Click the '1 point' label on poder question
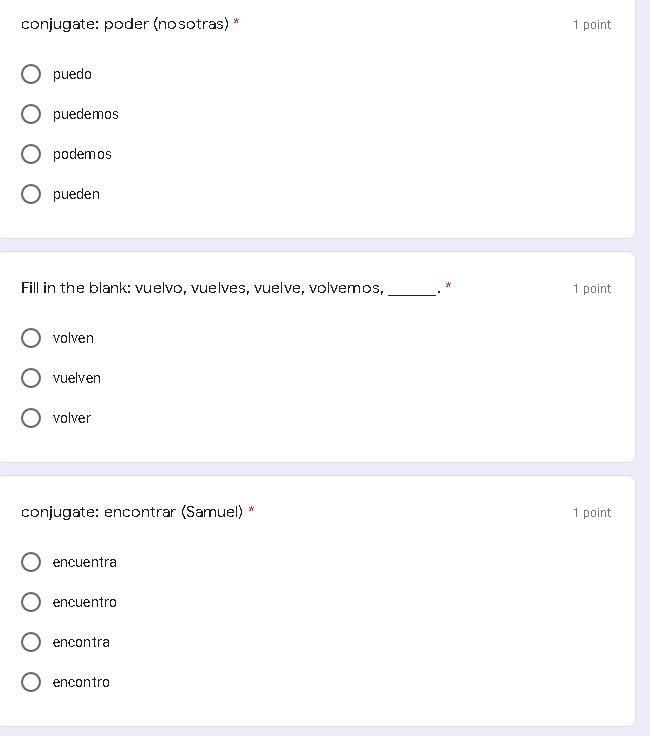Viewport: 650px width, 736px height. click(592, 25)
